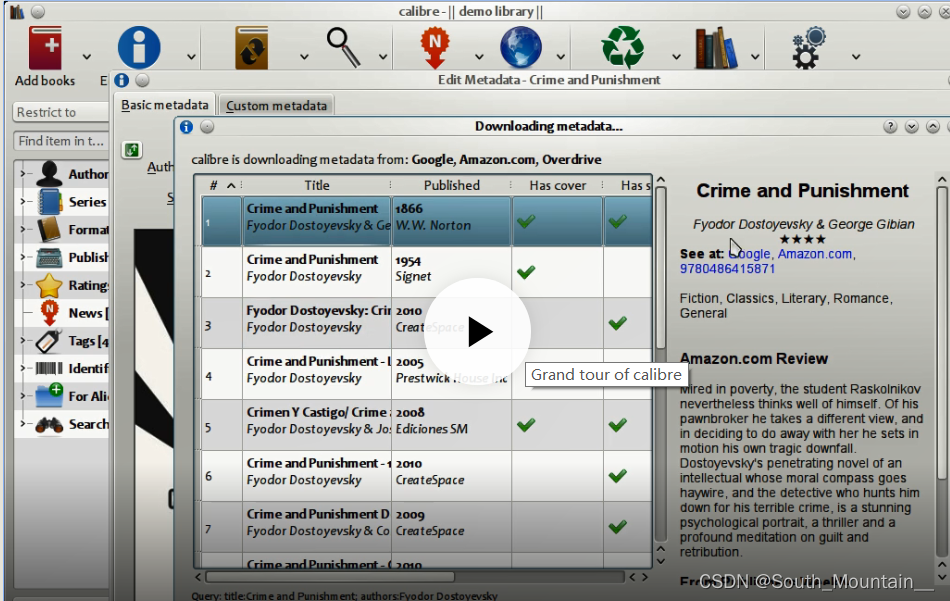Expand the Series tree node

23,202
